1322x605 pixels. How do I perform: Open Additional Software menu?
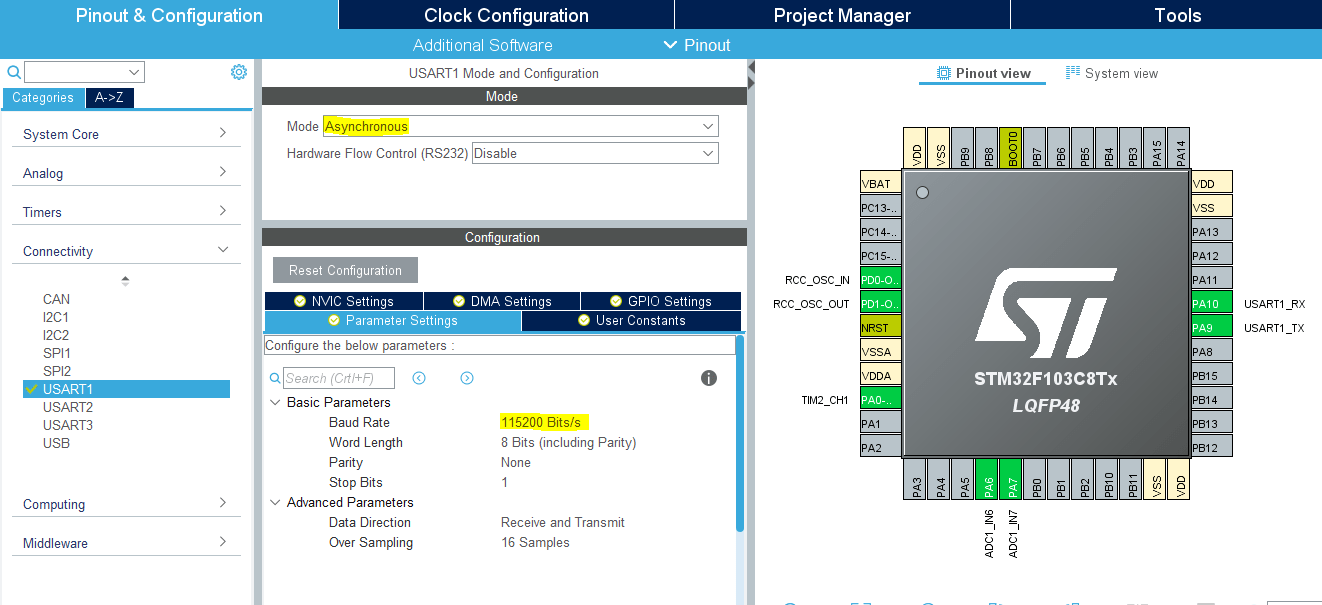[482, 45]
